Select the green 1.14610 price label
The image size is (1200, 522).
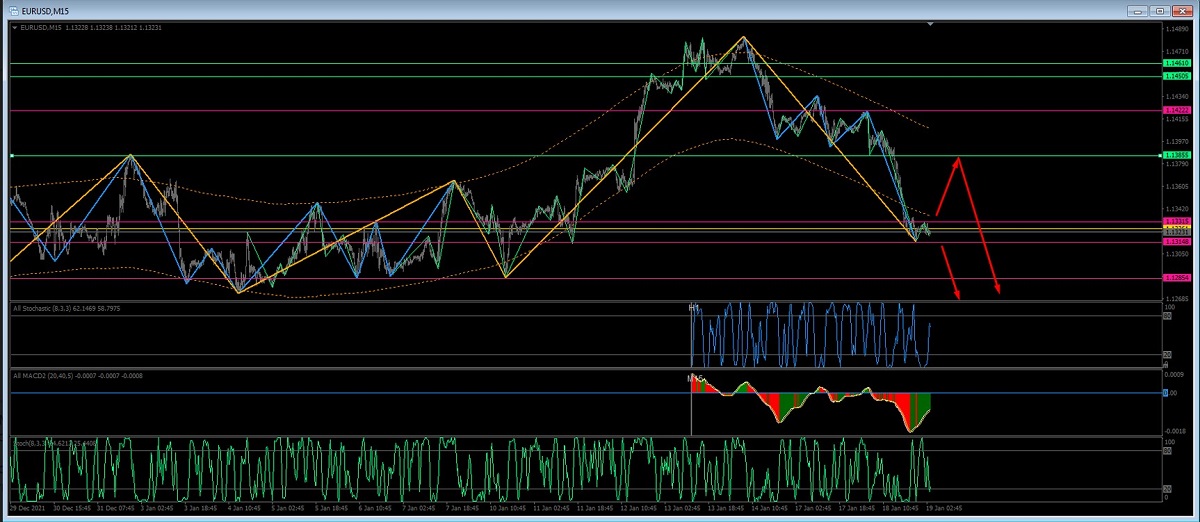(1175, 63)
